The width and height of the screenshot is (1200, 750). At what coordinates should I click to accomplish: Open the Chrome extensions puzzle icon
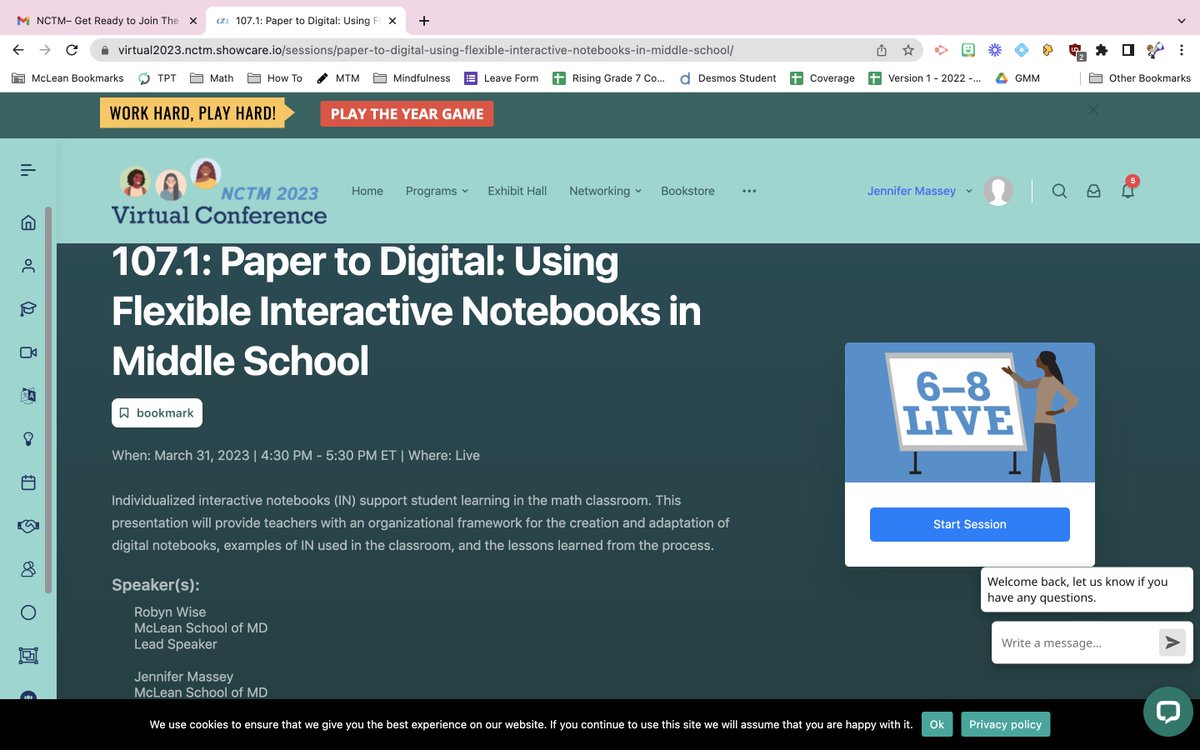[x=1102, y=49]
